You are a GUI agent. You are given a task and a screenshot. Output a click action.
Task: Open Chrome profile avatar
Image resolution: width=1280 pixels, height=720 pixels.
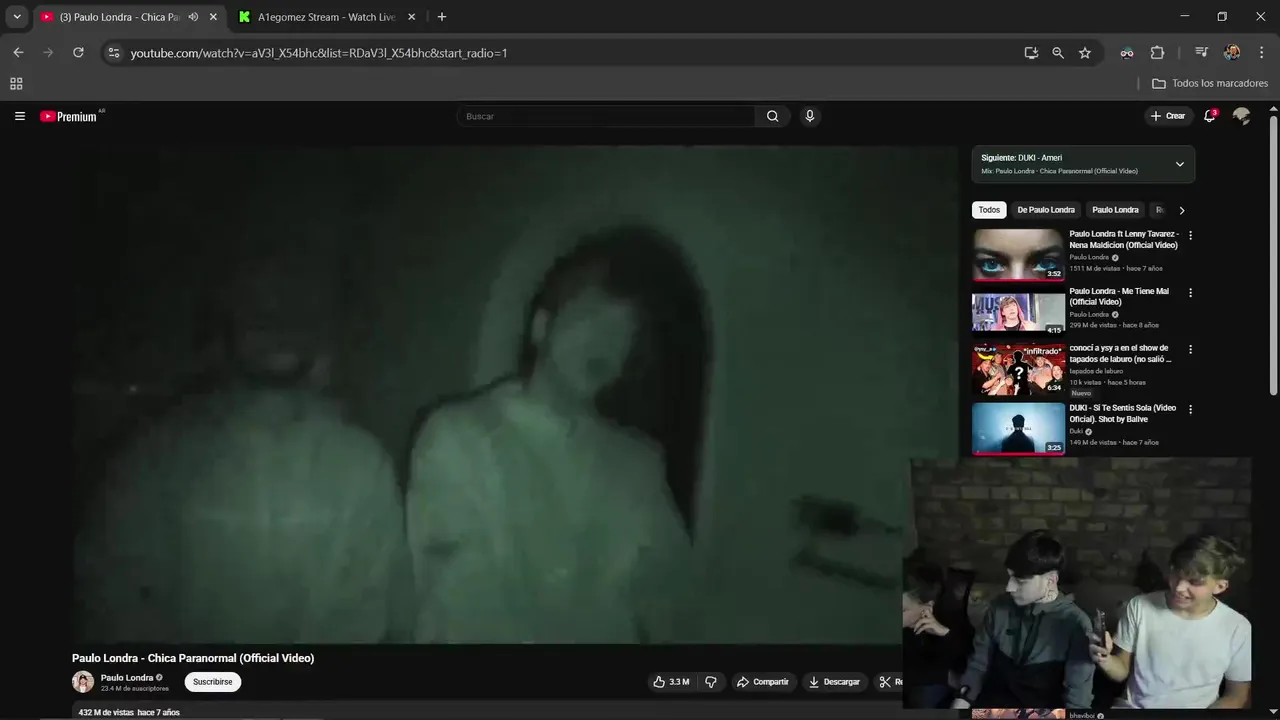coord(1232,53)
